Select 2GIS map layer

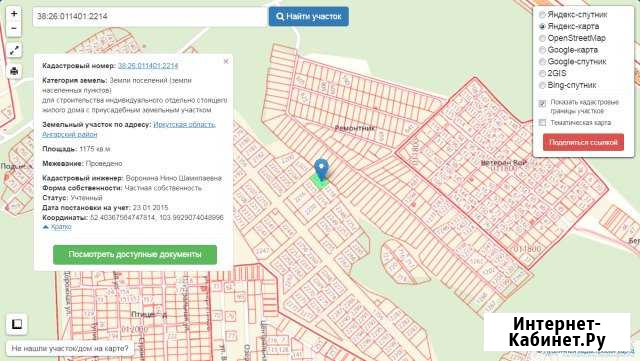pyautogui.click(x=542, y=74)
